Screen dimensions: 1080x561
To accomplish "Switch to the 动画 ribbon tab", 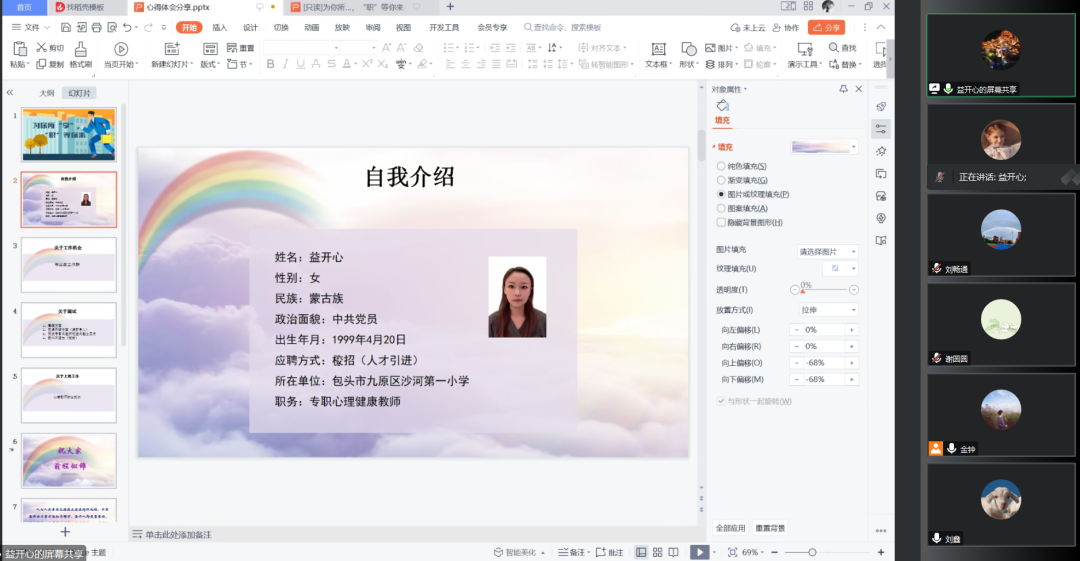I will [x=312, y=28].
